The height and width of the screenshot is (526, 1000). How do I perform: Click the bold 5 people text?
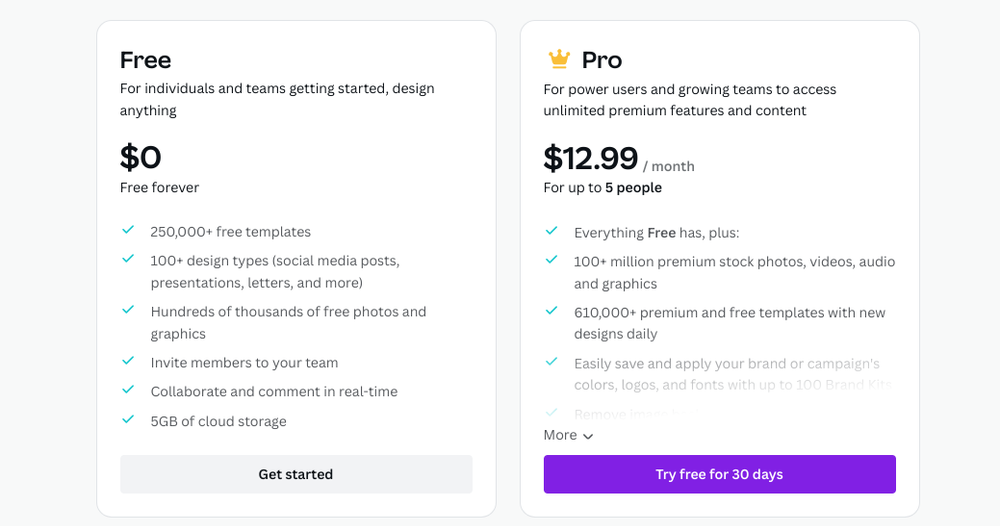pyautogui.click(x=633, y=188)
